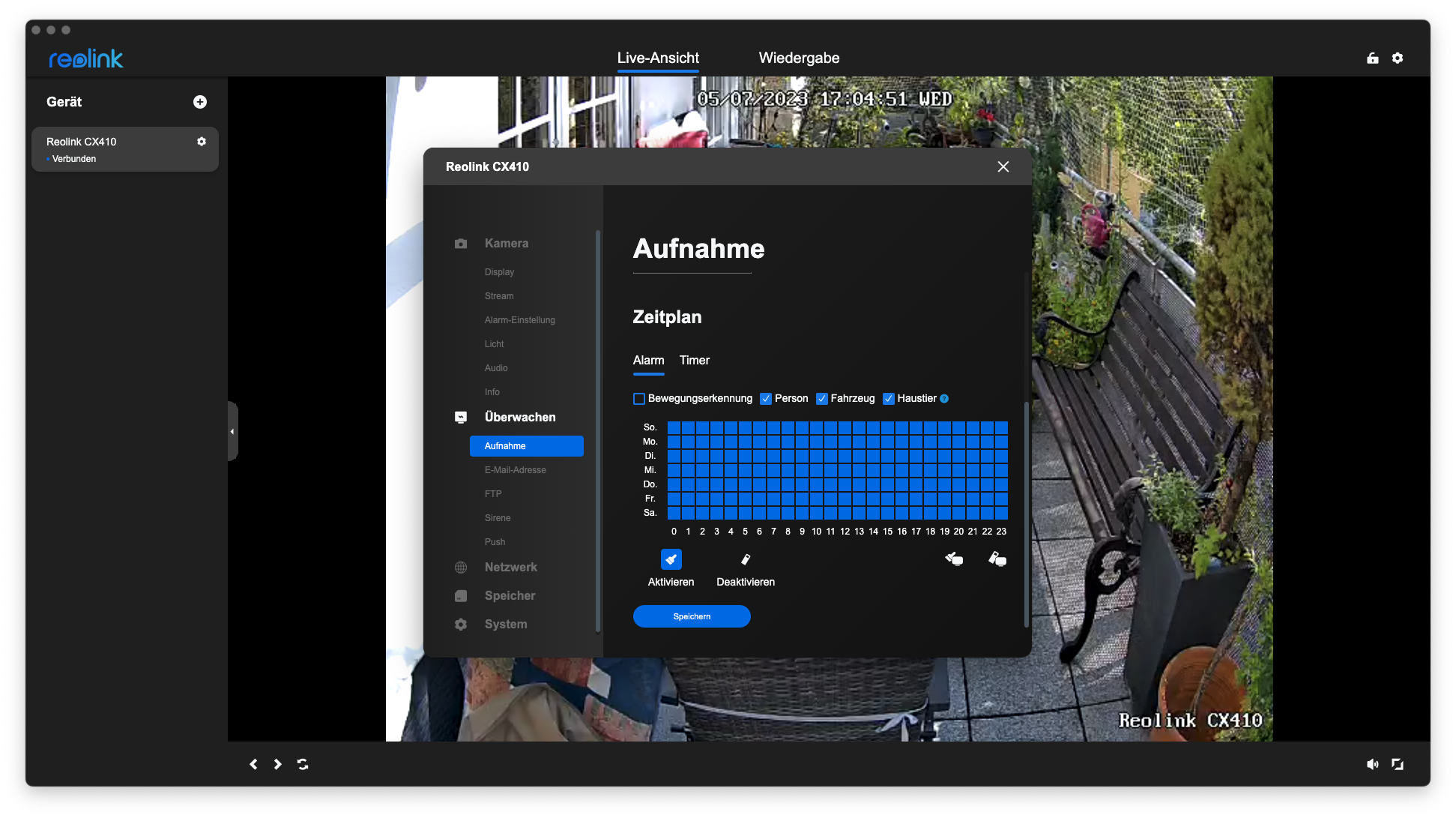
Task: Click the add device plus icon
Action: click(200, 102)
